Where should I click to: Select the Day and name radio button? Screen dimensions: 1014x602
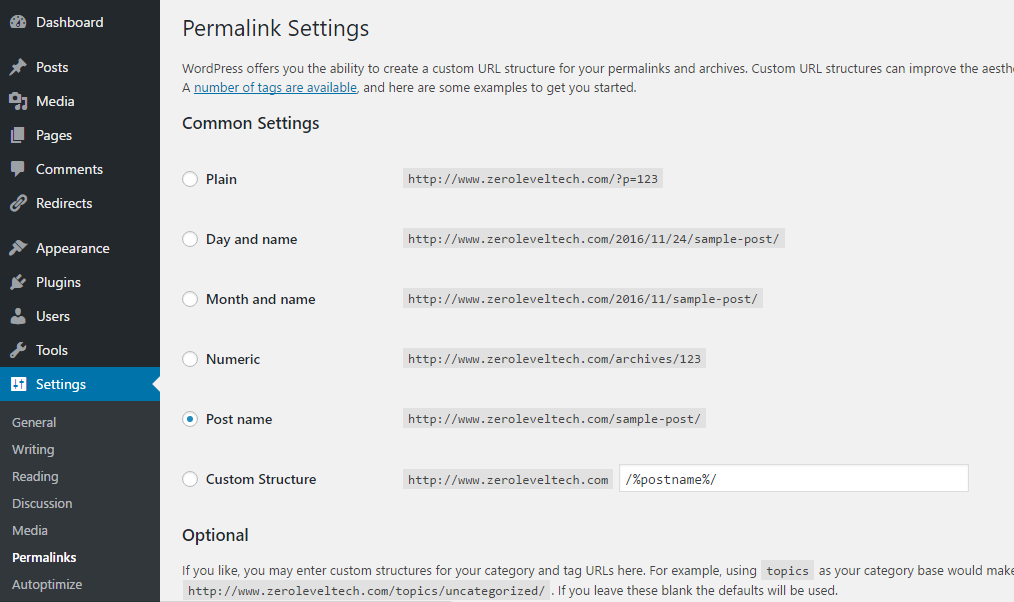[189, 239]
